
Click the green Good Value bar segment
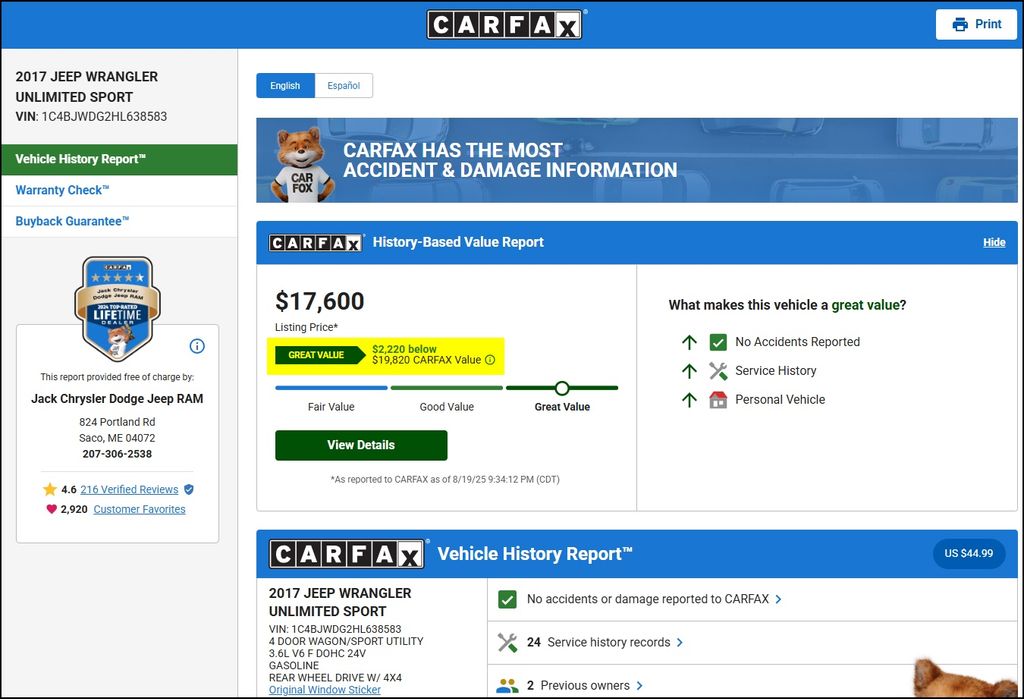point(447,388)
